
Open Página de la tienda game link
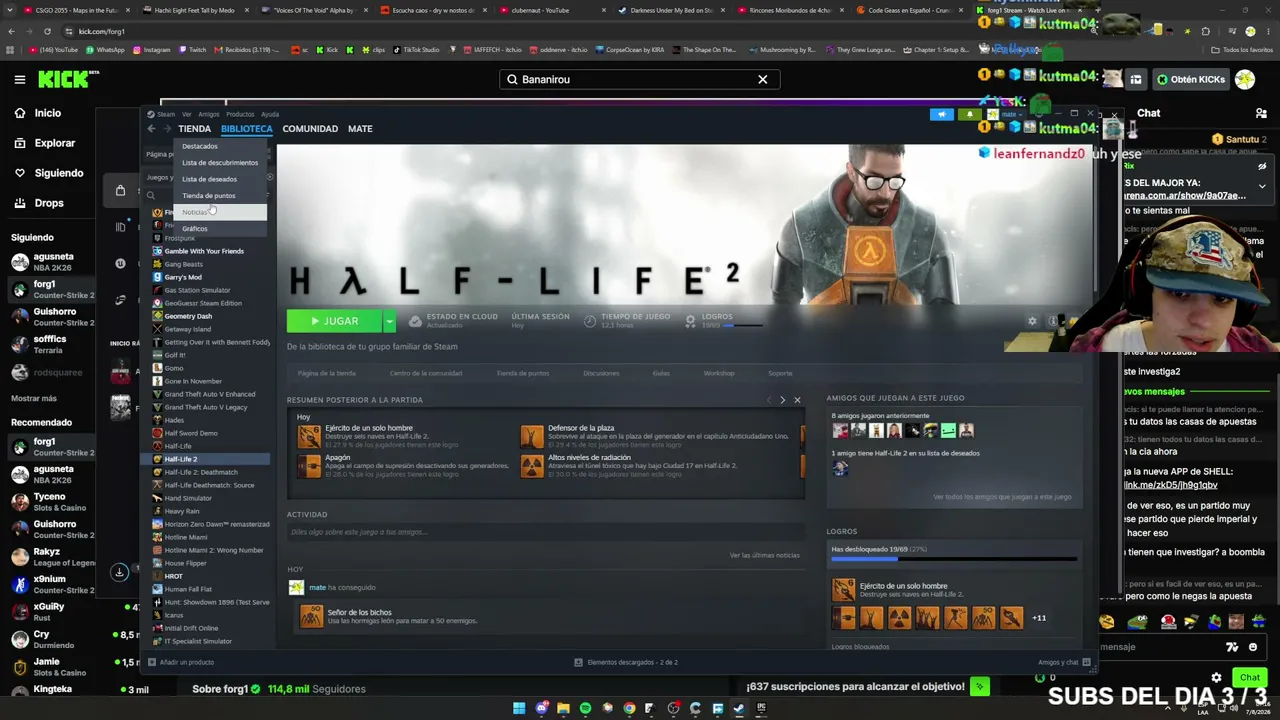326,373
